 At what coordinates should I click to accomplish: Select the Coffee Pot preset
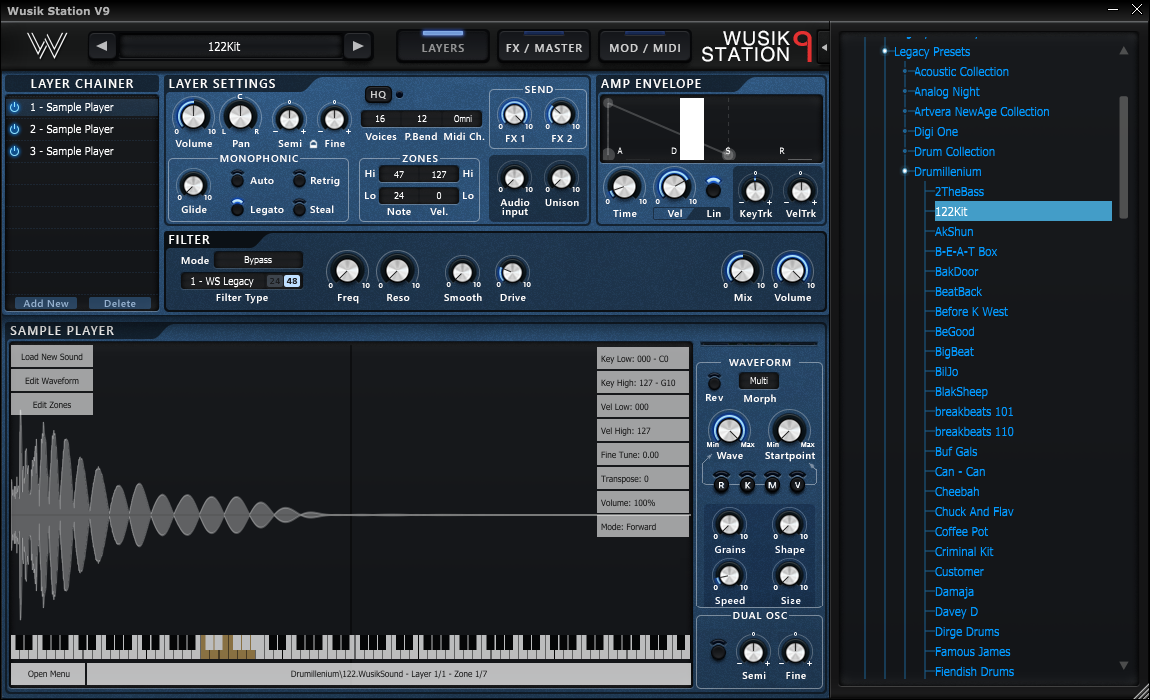click(x=962, y=532)
